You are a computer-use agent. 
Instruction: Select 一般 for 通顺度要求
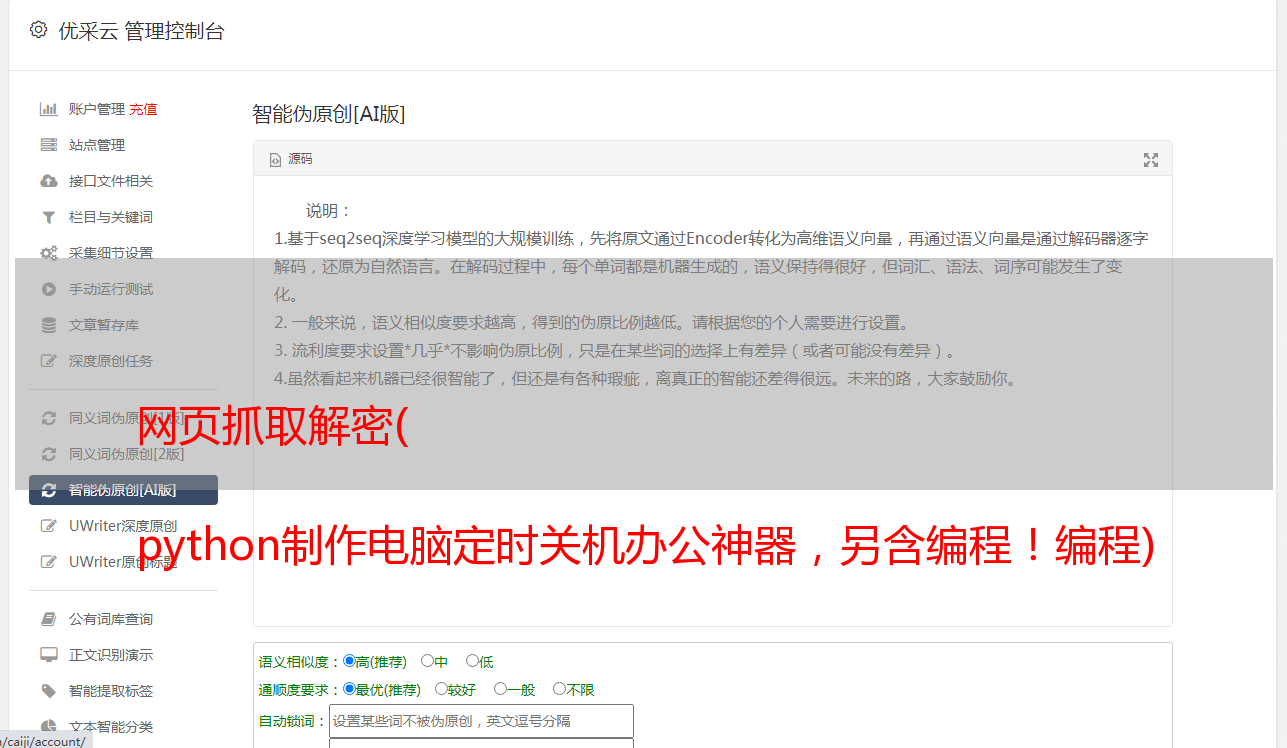click(500, 689)
